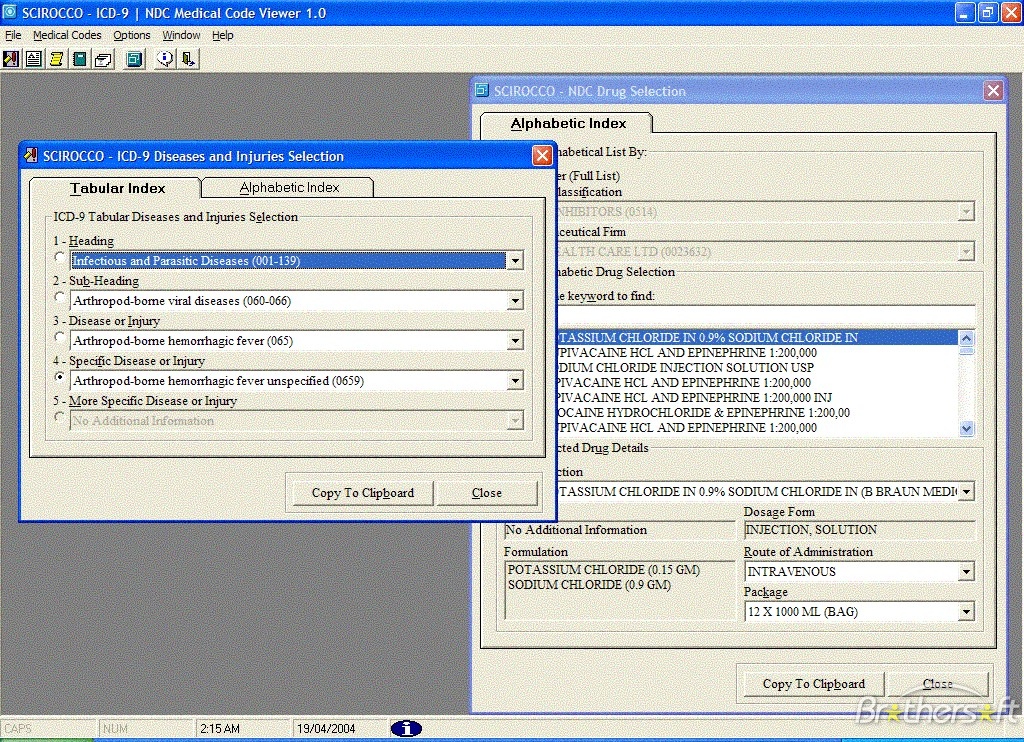
Task: Click the keyword to find input field
Action: 765,316
